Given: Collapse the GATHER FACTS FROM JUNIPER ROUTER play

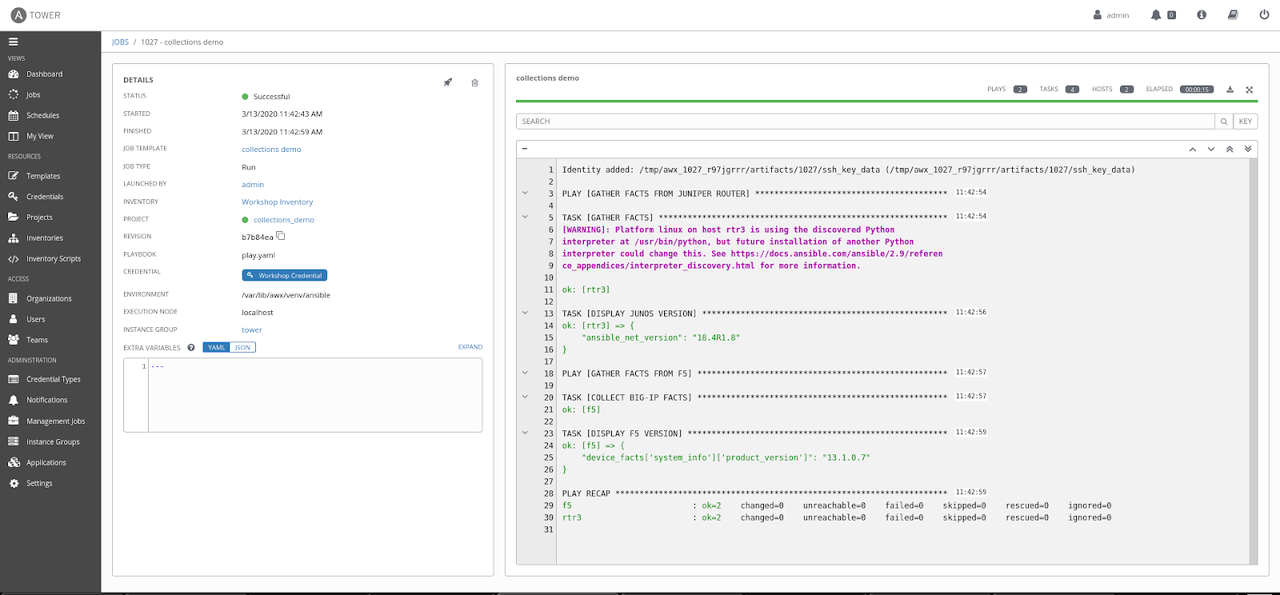Looking at the screenshot, I should pos(525,193).
